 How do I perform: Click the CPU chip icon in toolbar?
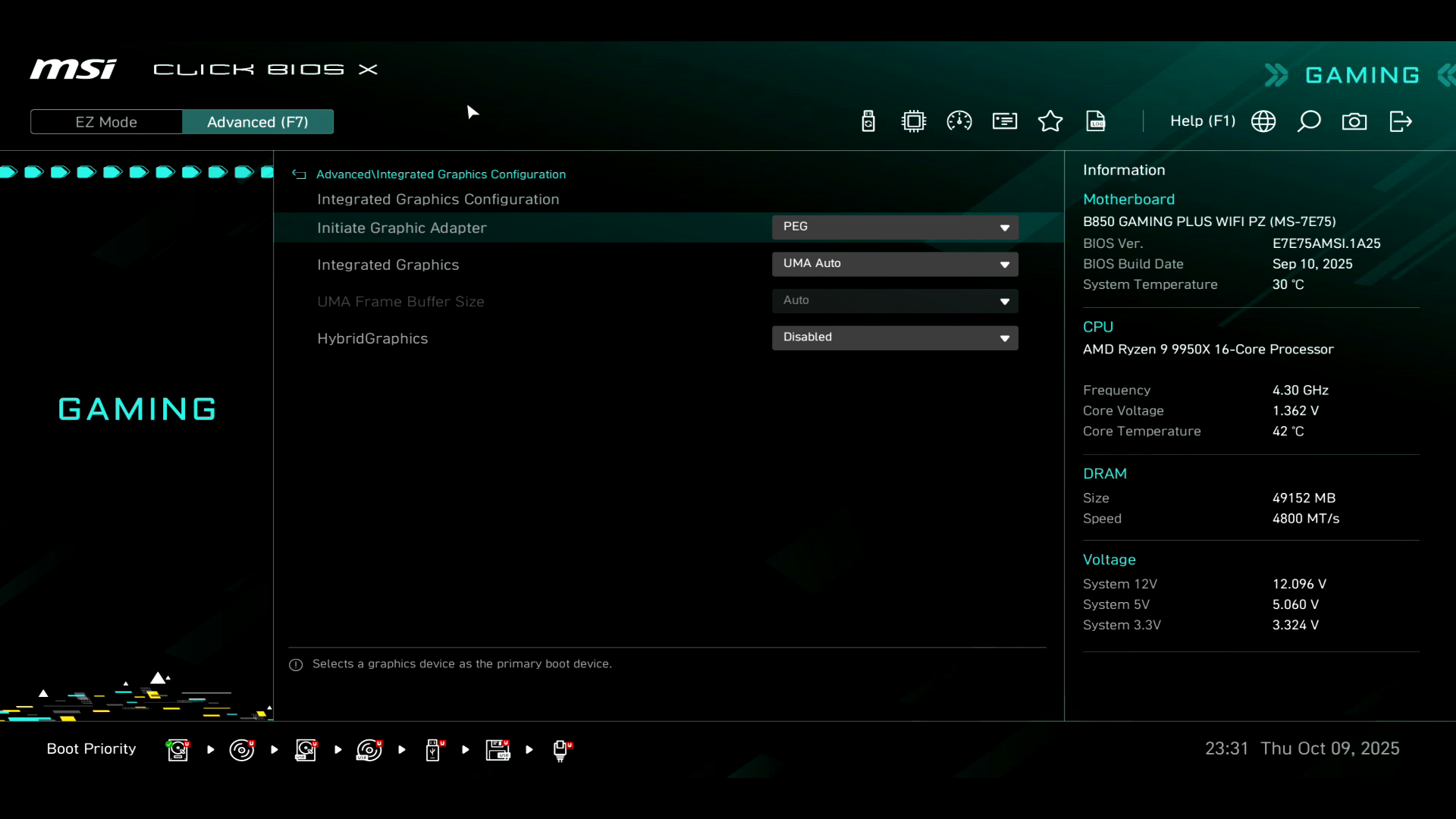pos(914,121)
